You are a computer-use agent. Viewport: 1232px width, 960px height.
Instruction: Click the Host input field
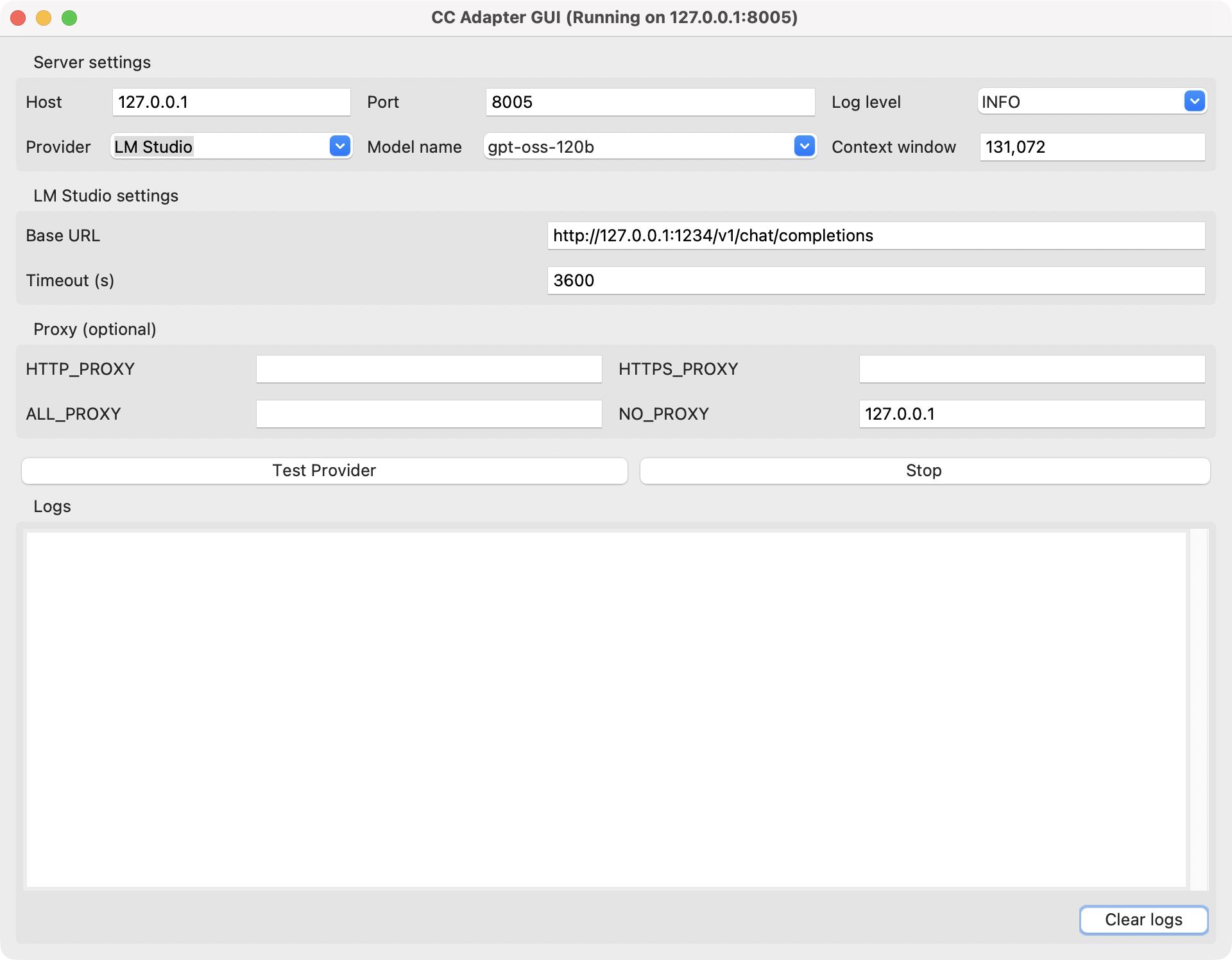[x=231, y=102]
